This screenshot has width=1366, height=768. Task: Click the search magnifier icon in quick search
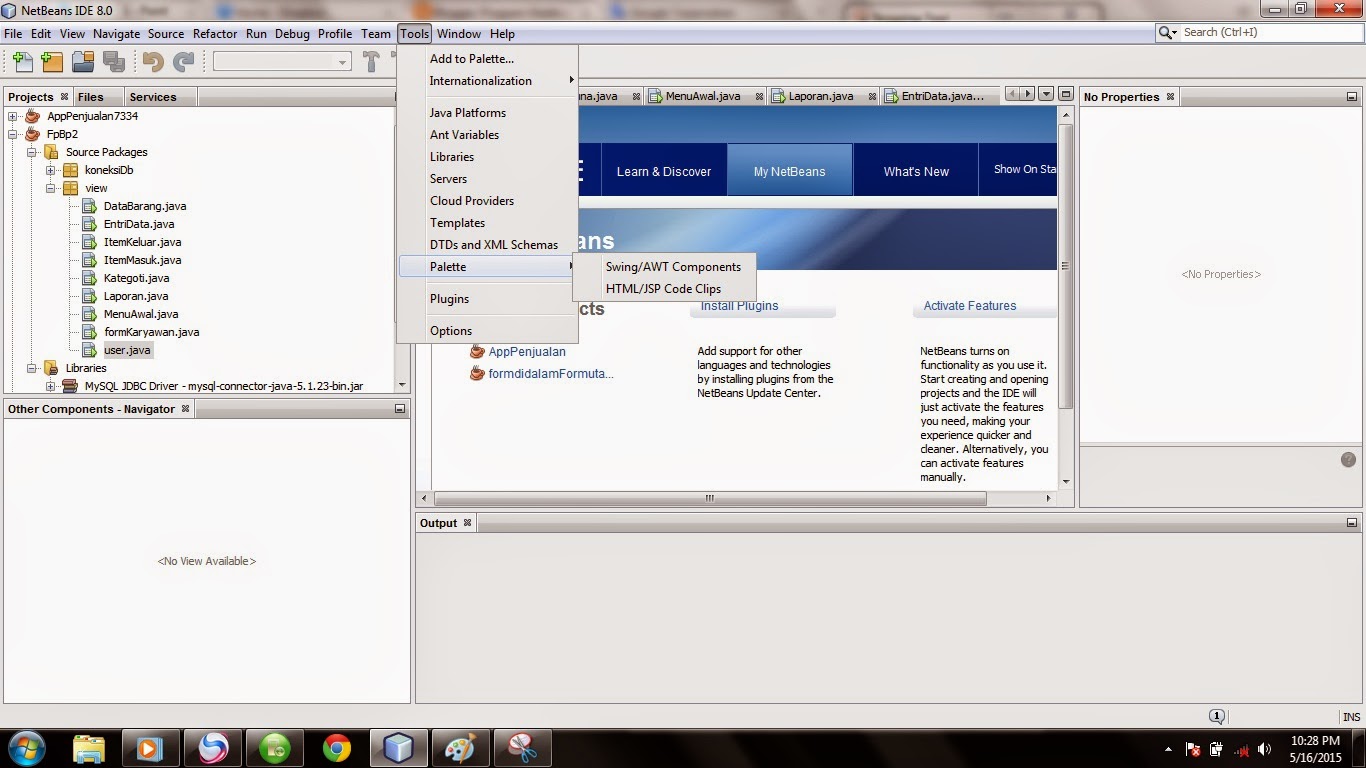1167,33
